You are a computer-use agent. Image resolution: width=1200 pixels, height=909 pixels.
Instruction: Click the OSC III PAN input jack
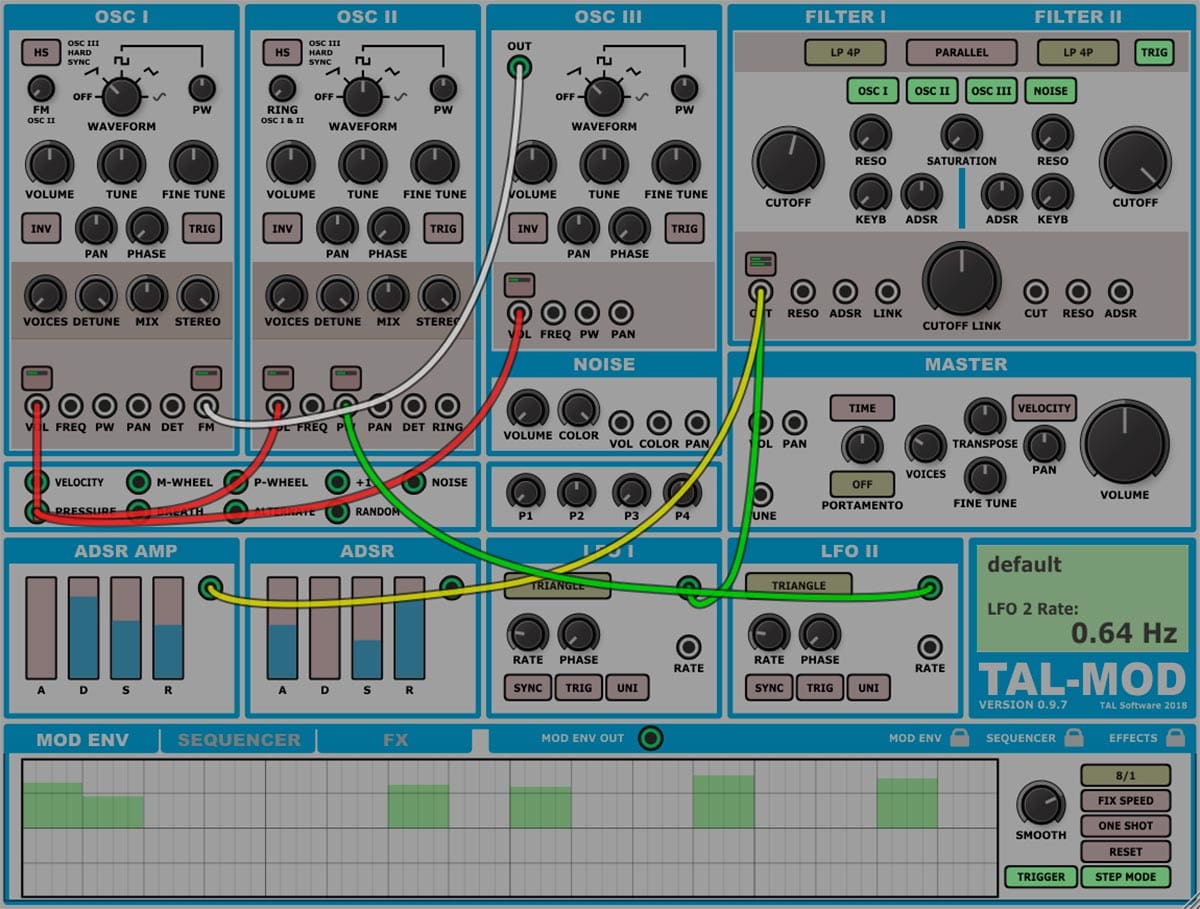click(x=621, y=312)
